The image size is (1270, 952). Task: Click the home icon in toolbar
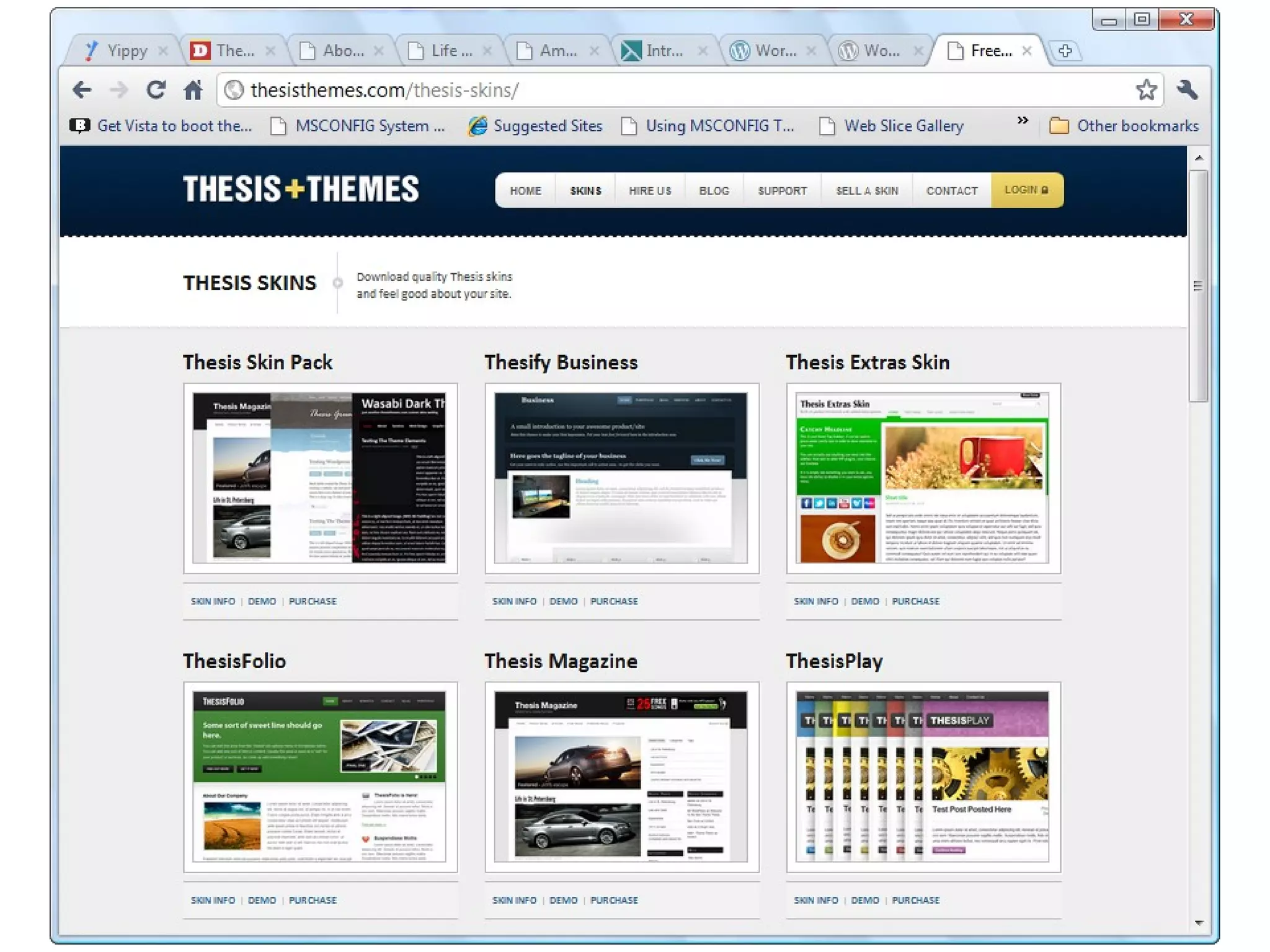point(193,90)
